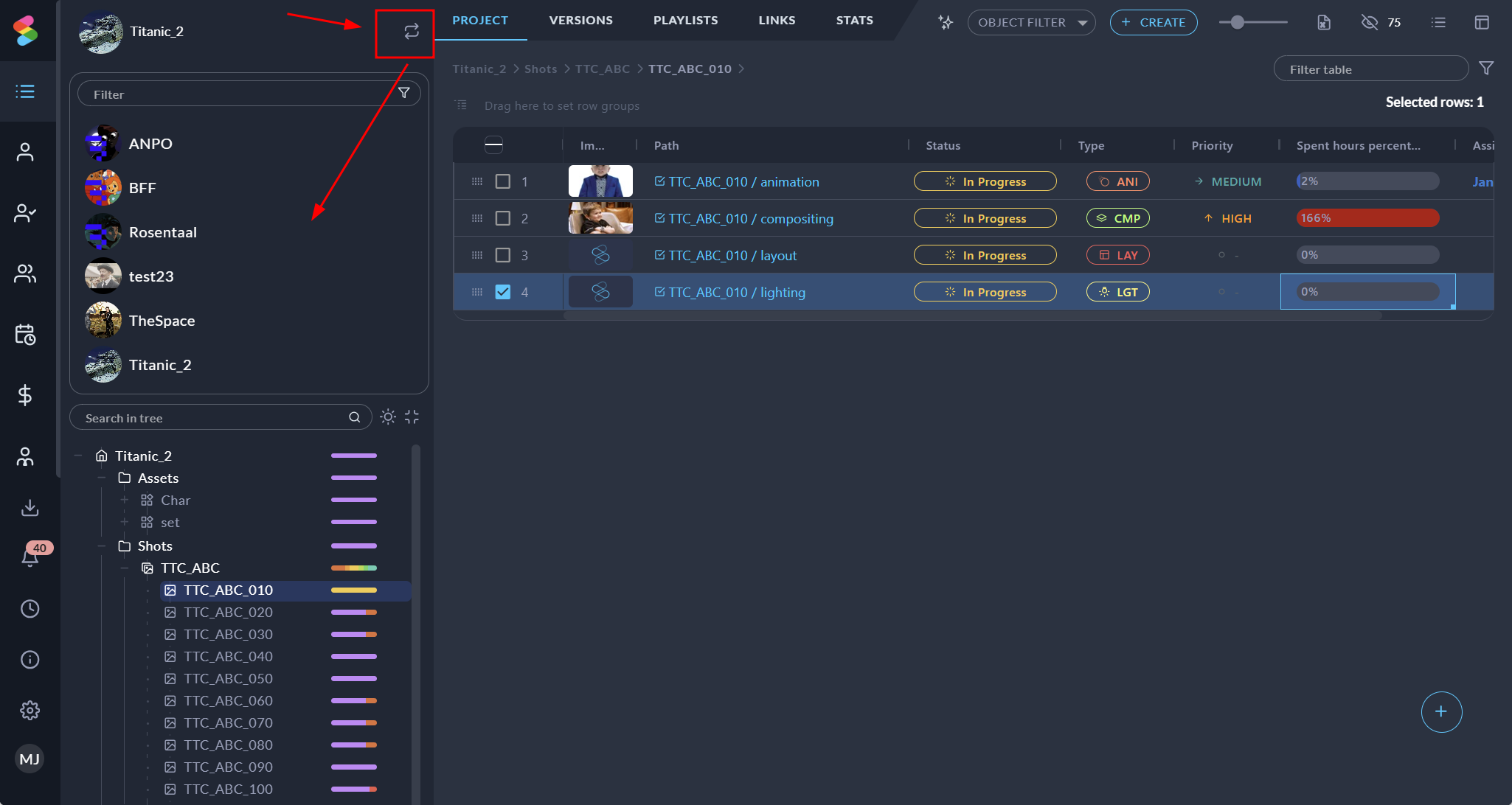Open TTC_ABC_010 / compositing task link
The image size is (1512, 805).
click(751, 218)
